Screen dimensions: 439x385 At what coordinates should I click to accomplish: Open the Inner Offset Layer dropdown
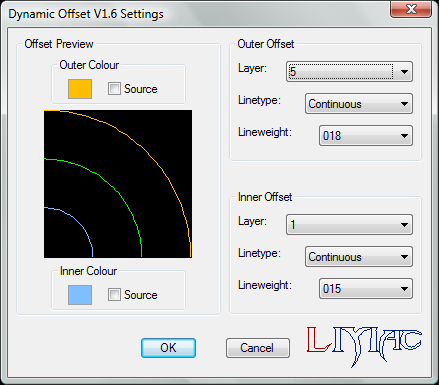coord(349,225)
